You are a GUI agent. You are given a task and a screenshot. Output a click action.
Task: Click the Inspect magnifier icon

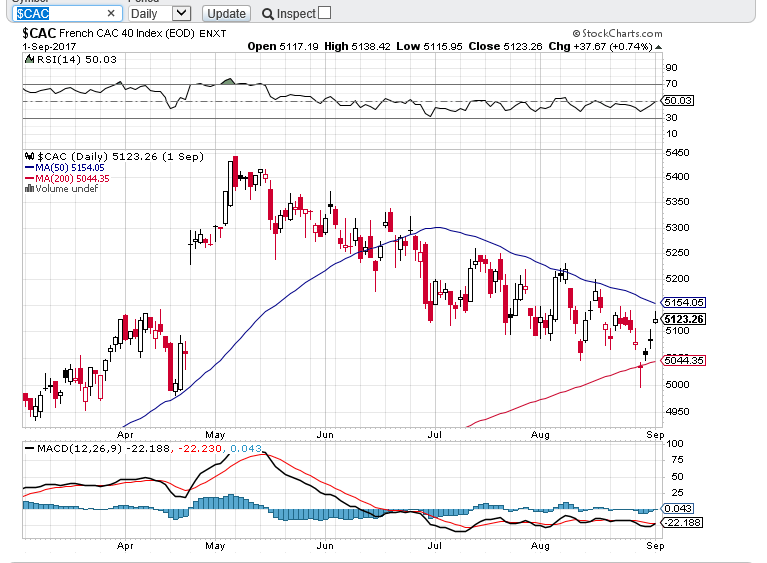coord(268,14)
